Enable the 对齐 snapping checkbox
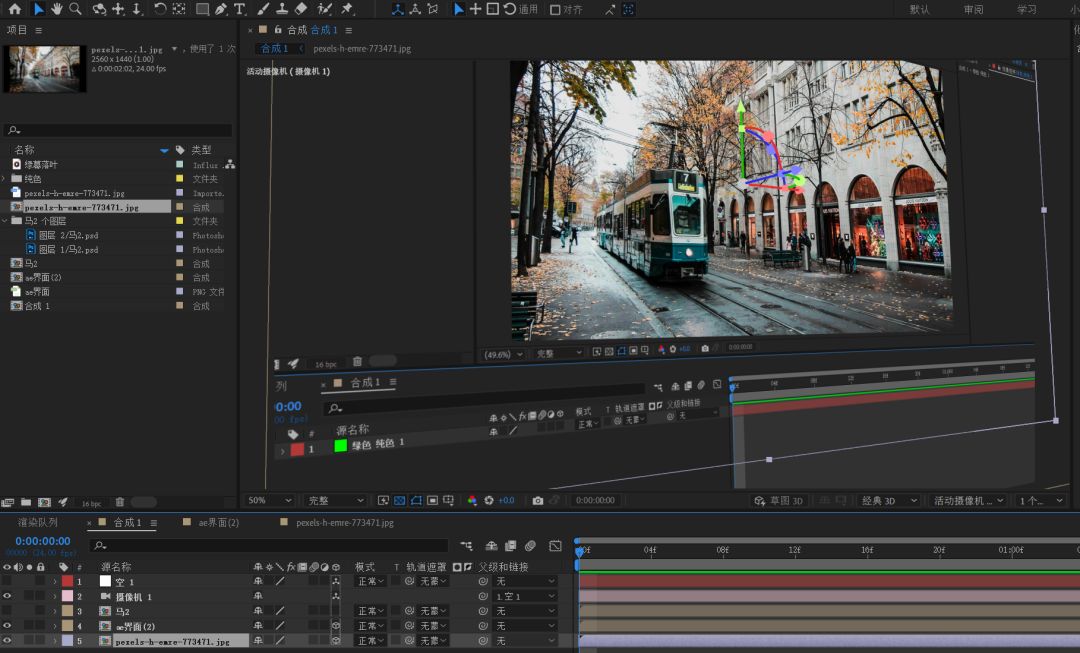The width and height of the screenshot is (1080, 653). point(554,10)
